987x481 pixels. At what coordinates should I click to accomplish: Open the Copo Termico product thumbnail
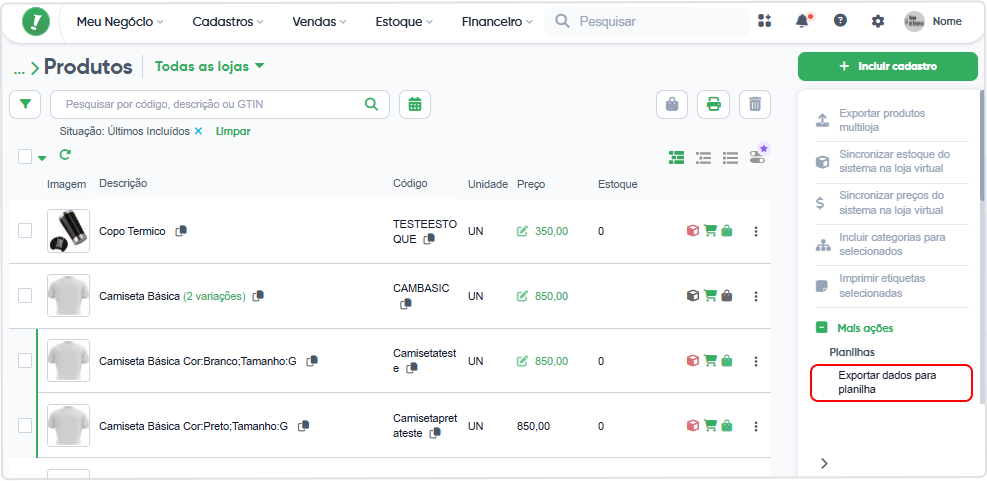68,231
